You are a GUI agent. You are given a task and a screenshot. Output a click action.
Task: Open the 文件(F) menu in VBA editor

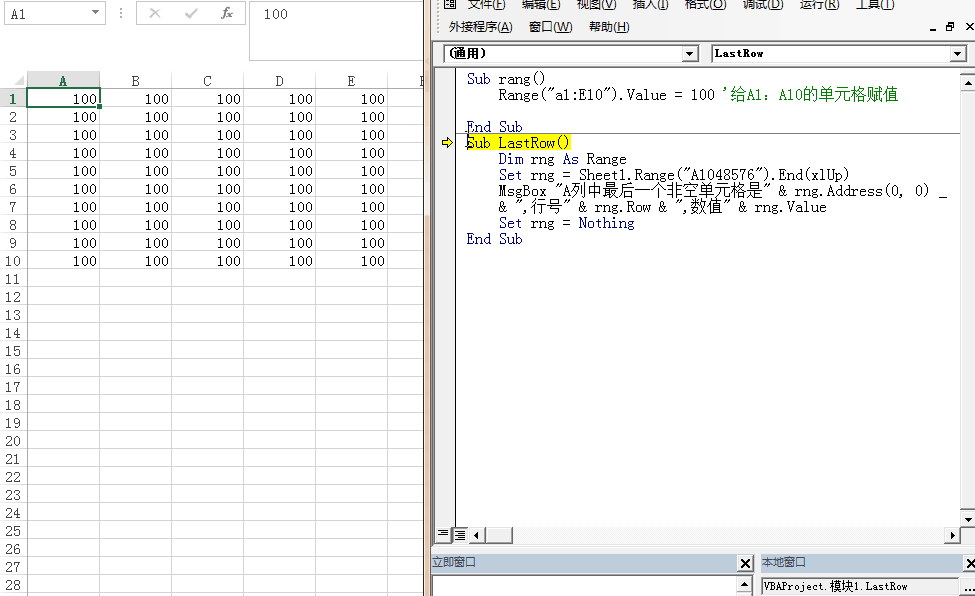point(486,4)
